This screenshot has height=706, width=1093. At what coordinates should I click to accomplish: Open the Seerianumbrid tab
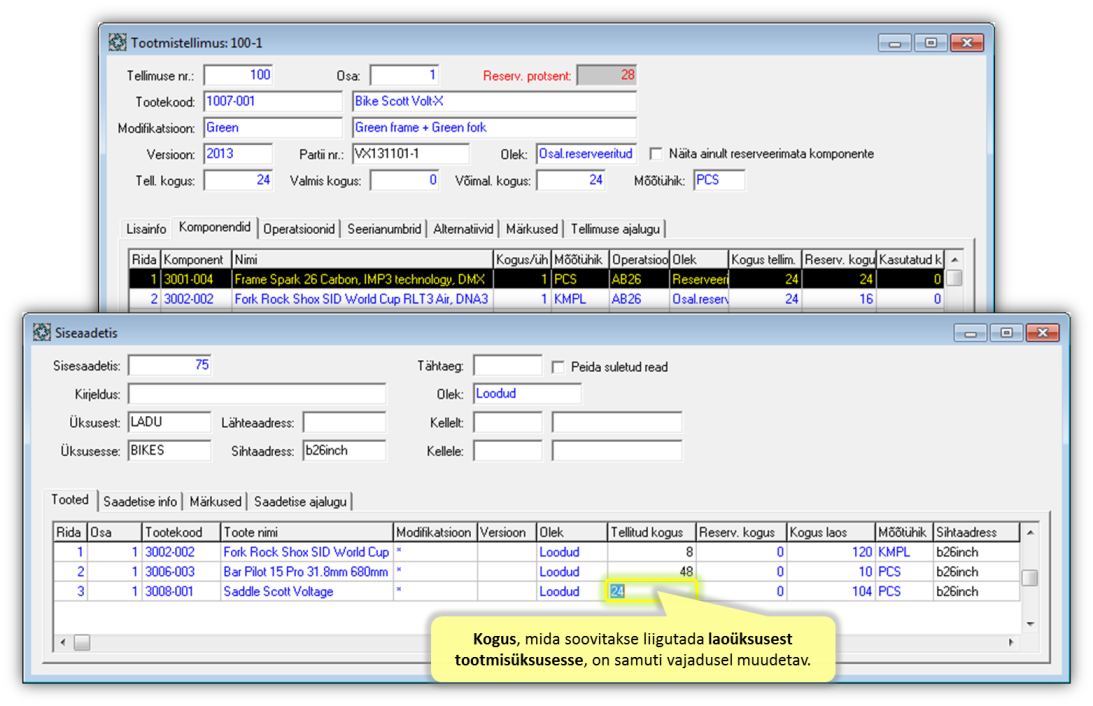(x=383, y=229)
